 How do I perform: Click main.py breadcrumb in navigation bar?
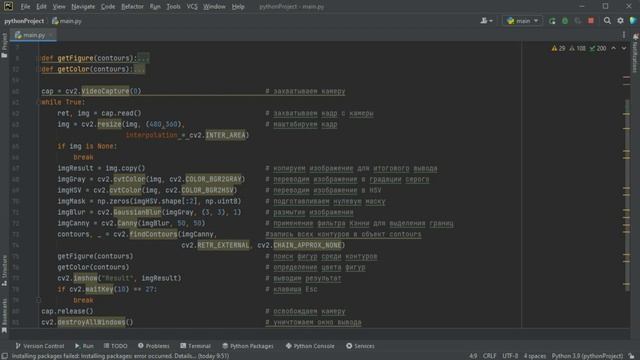pyautogui.click(x=67, y=21)
